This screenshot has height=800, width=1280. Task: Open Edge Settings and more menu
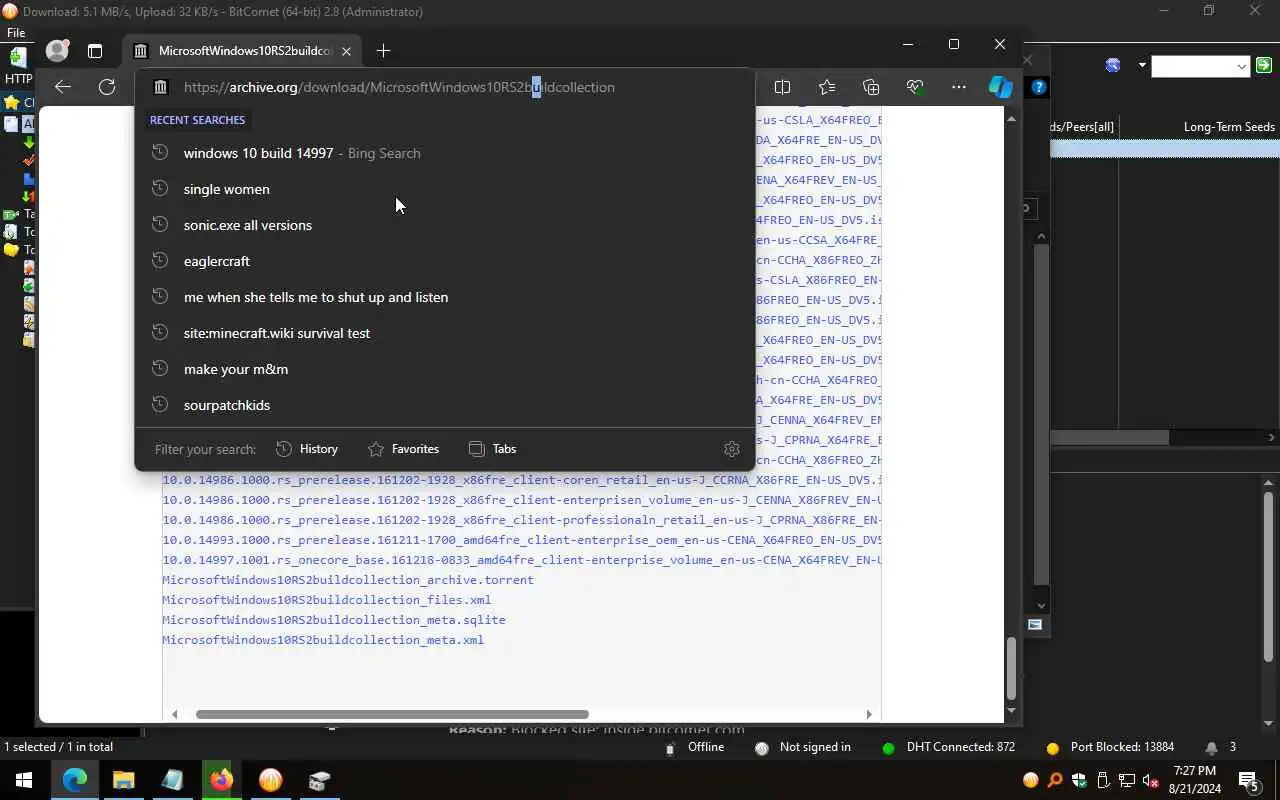959,87
